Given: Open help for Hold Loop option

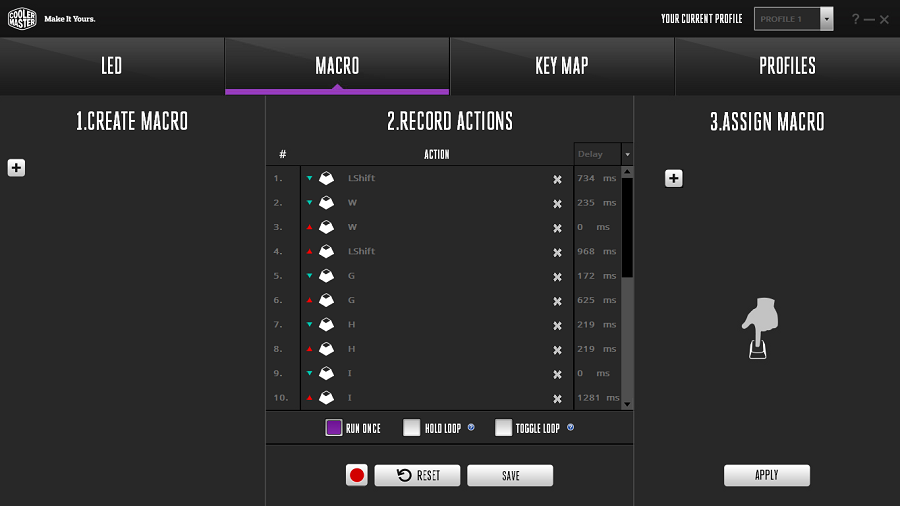Looking at the screenshot, I should [x=471, y=427].
